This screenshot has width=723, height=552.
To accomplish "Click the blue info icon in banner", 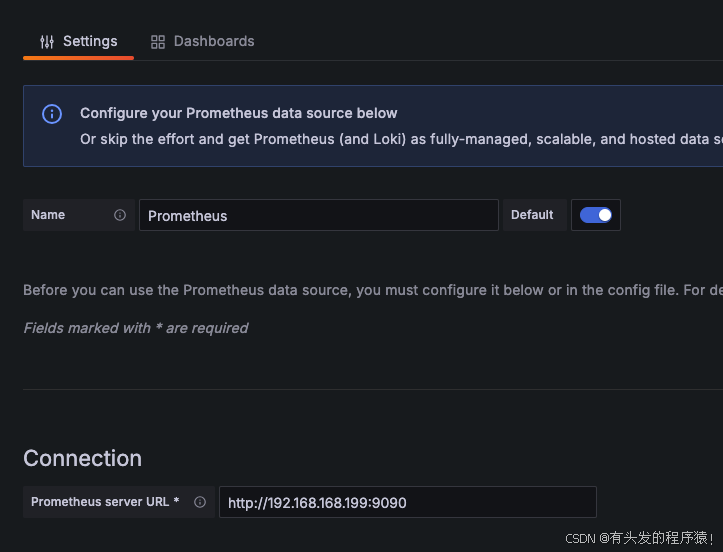I will tap(52, 114).
